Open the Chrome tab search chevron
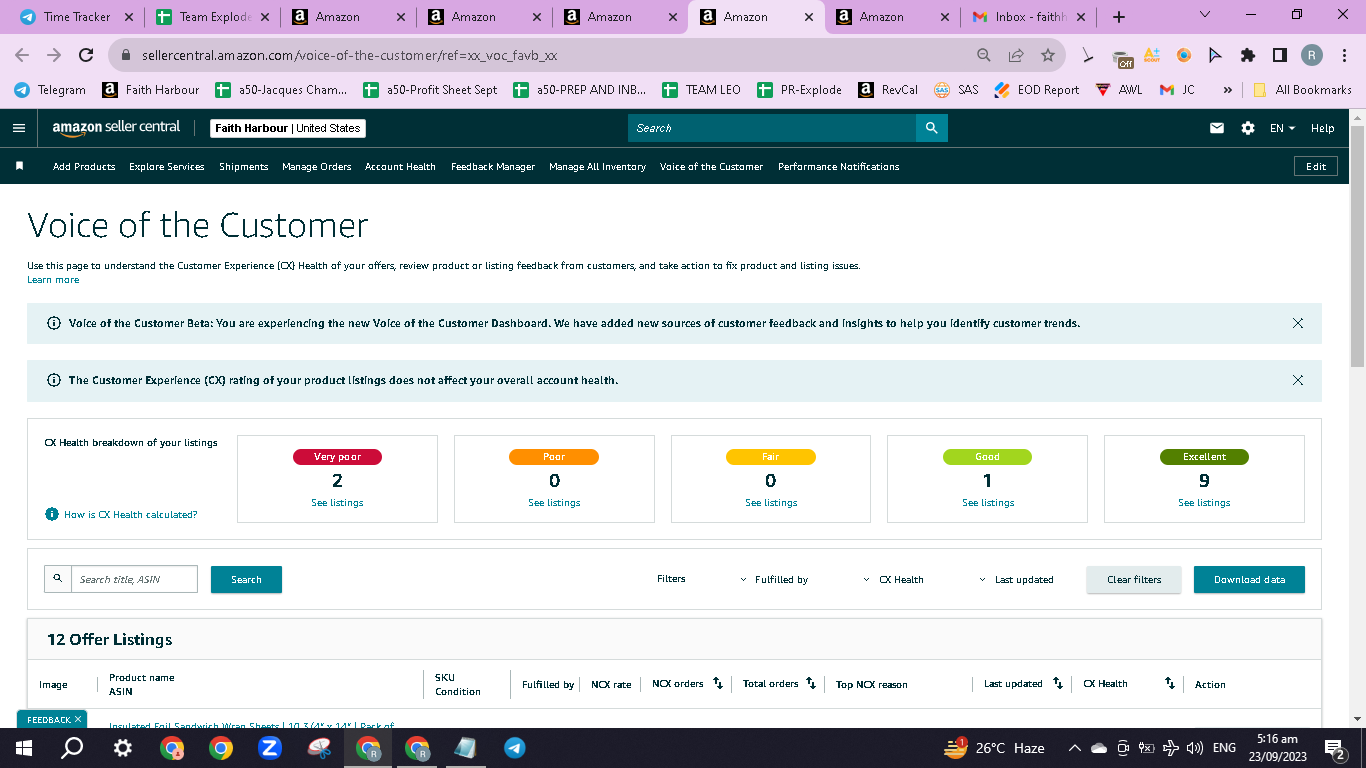This screenshot has height=768, width=1366. point(1204,15)
